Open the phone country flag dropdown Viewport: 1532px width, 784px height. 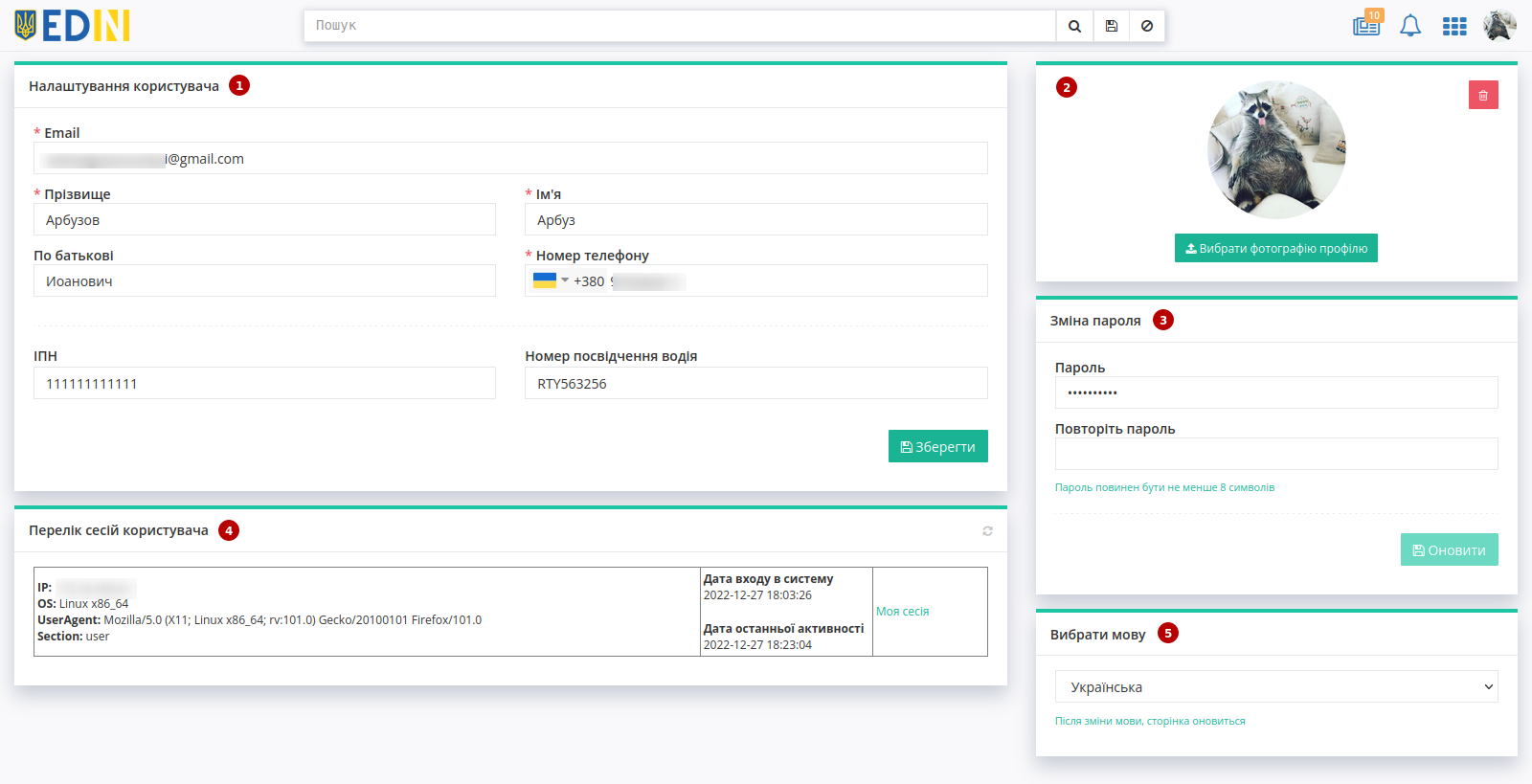[551, 280]
